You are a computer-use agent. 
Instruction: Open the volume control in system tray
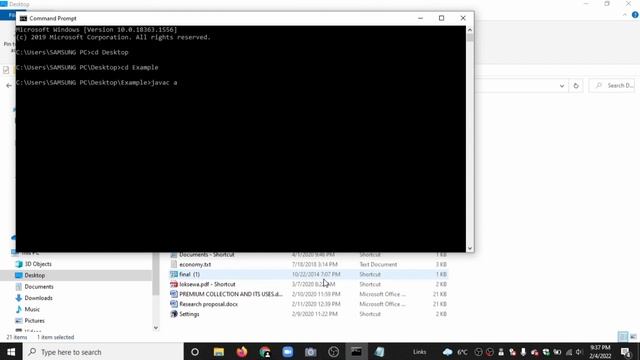(579, 352)
